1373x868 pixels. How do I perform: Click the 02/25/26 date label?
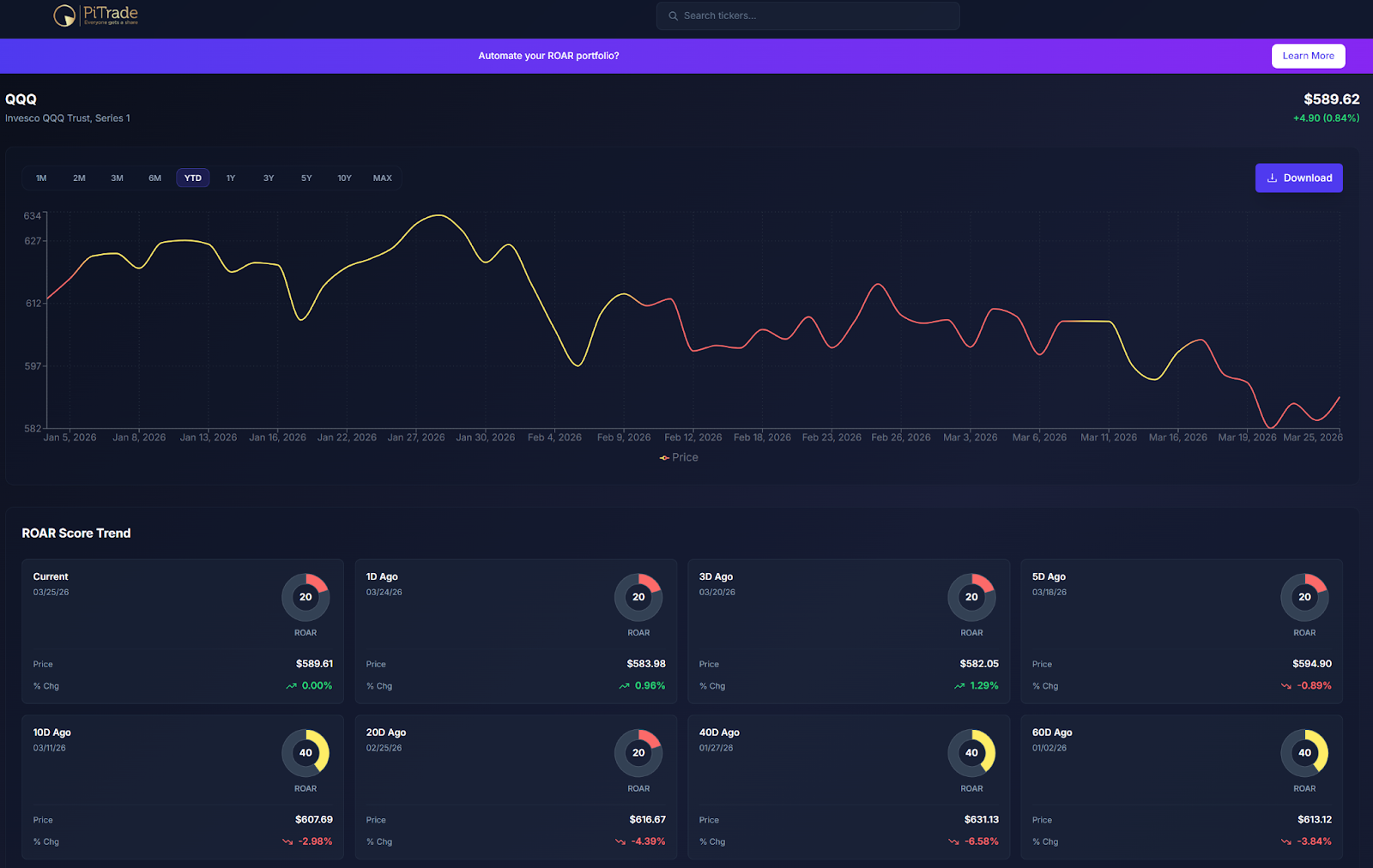(384, 749)
